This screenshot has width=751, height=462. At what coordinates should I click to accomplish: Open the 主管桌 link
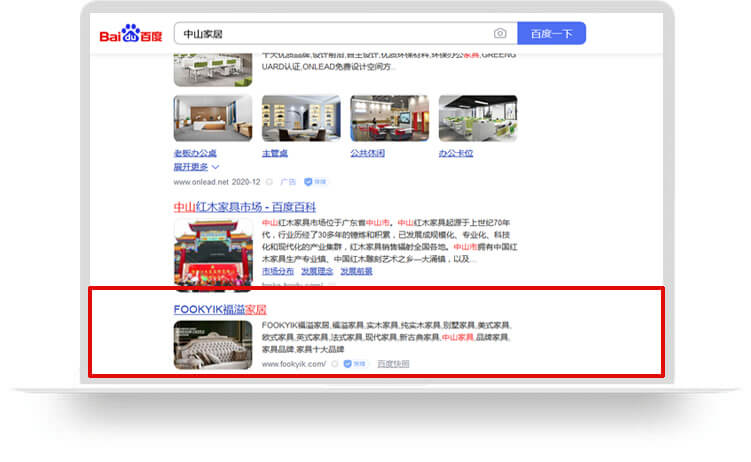pyautogui.click(x=274, y=153)
